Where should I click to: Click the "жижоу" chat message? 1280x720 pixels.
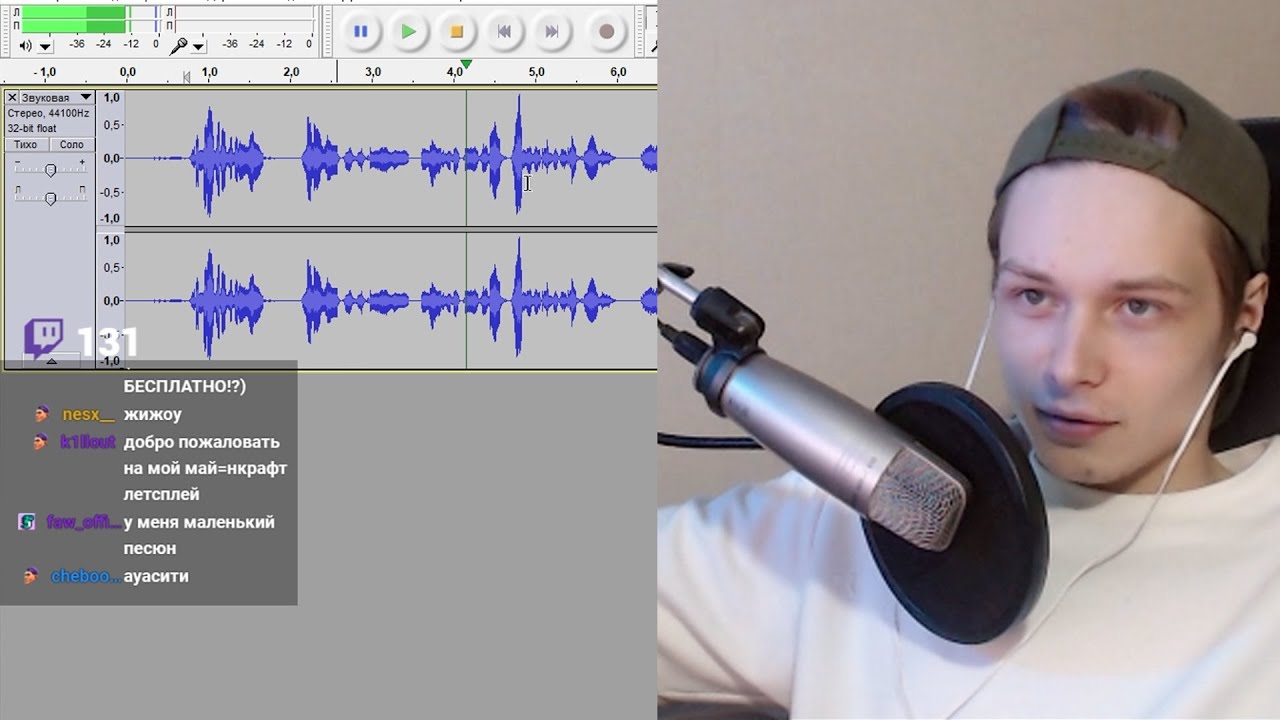pos(153,414)
